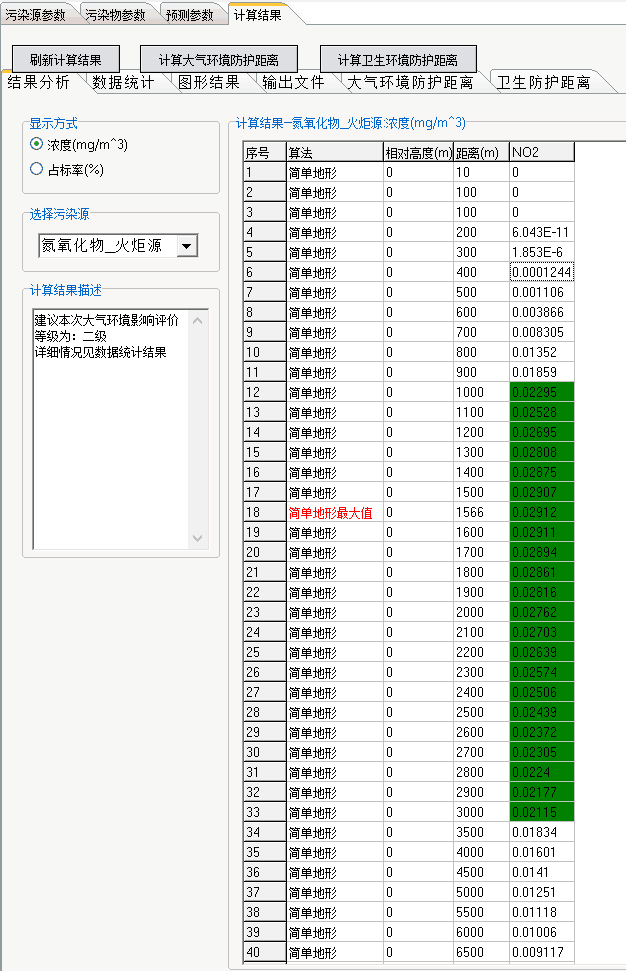Click the NO2 value 0.01859
626x971 pixels.
click(x=542, y=372)
